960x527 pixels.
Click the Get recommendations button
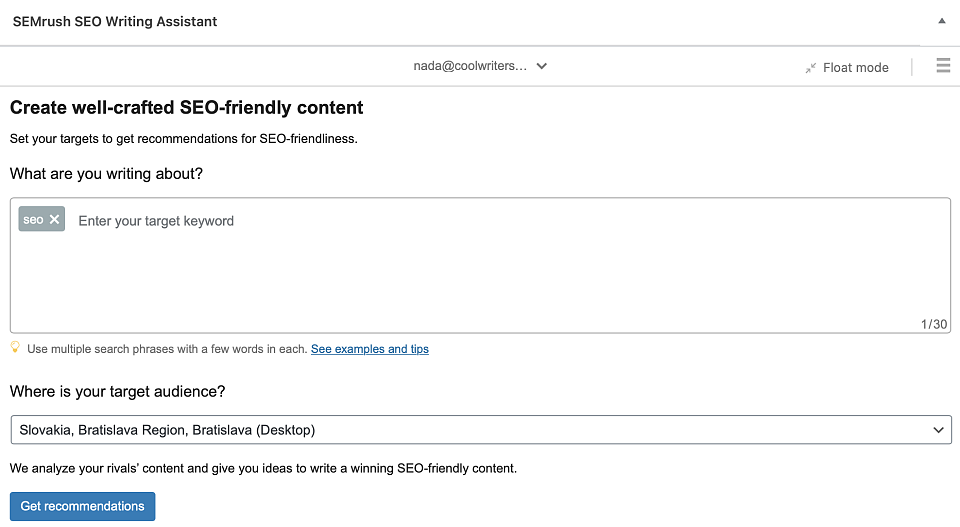pos(83,506)
